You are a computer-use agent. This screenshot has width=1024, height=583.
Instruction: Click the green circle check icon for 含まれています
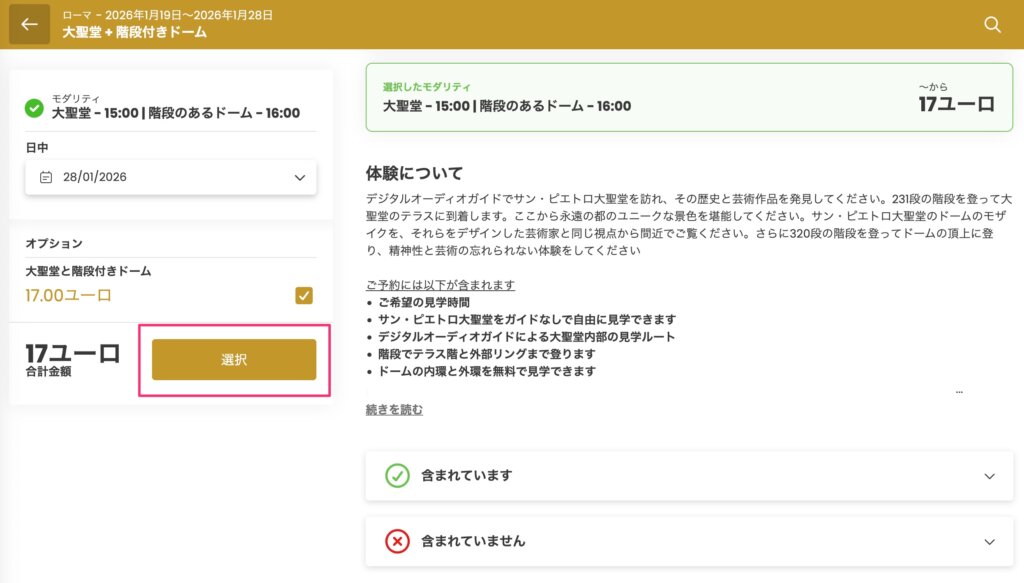click(398, 476)
